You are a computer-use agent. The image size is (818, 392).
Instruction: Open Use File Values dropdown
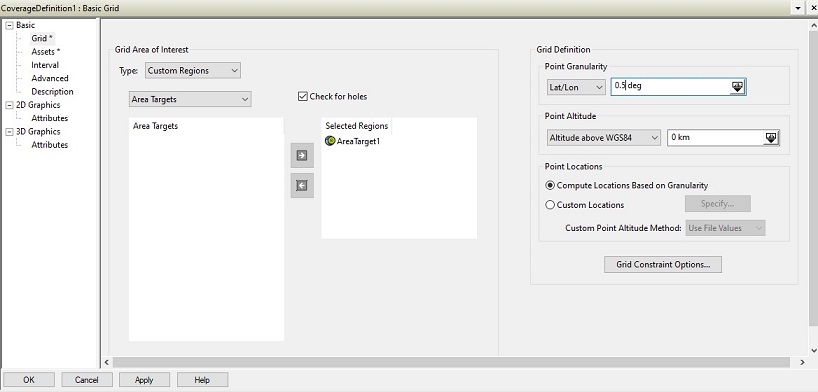pos(725,228)
